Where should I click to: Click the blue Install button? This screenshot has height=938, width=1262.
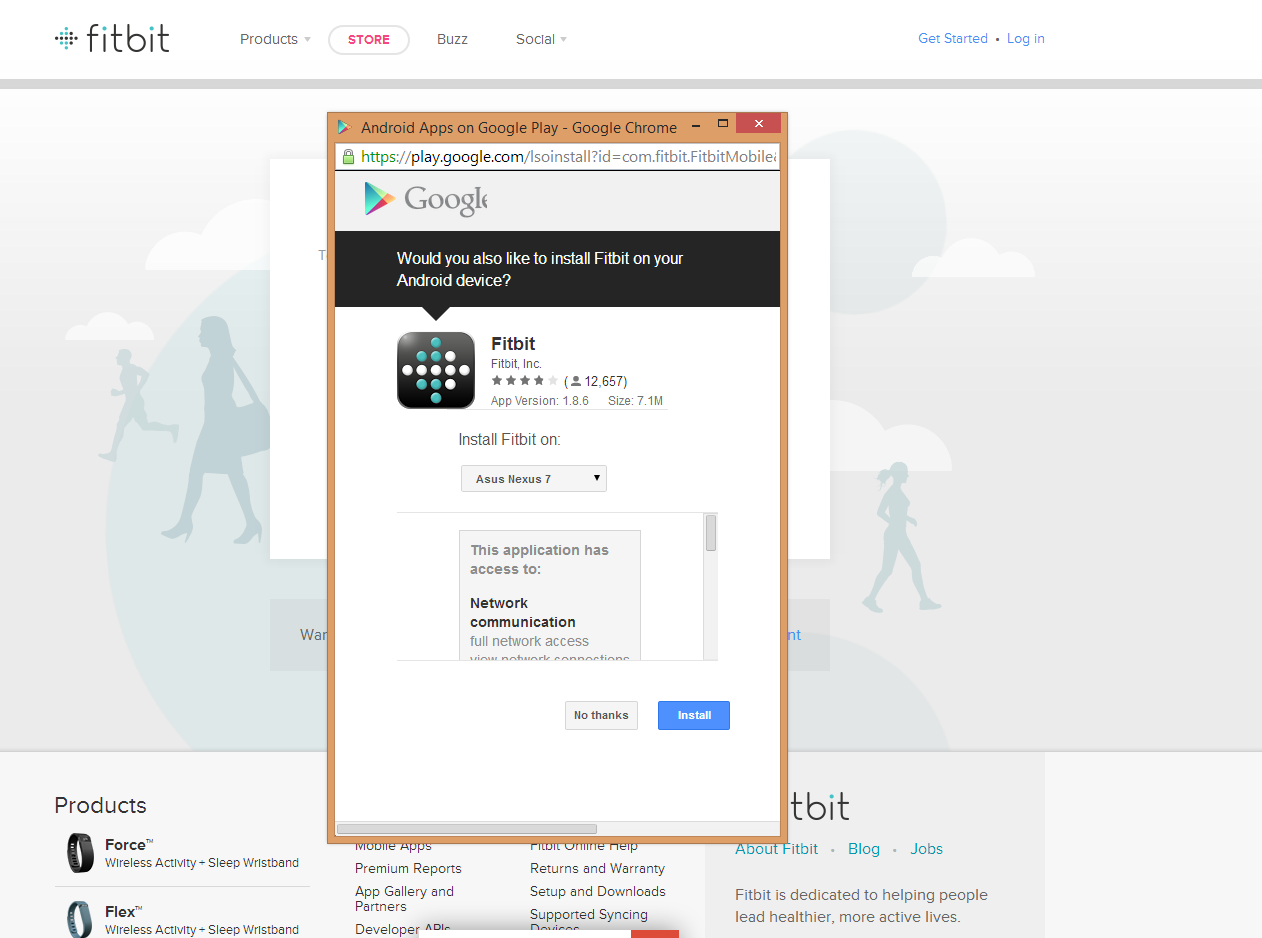694,715
